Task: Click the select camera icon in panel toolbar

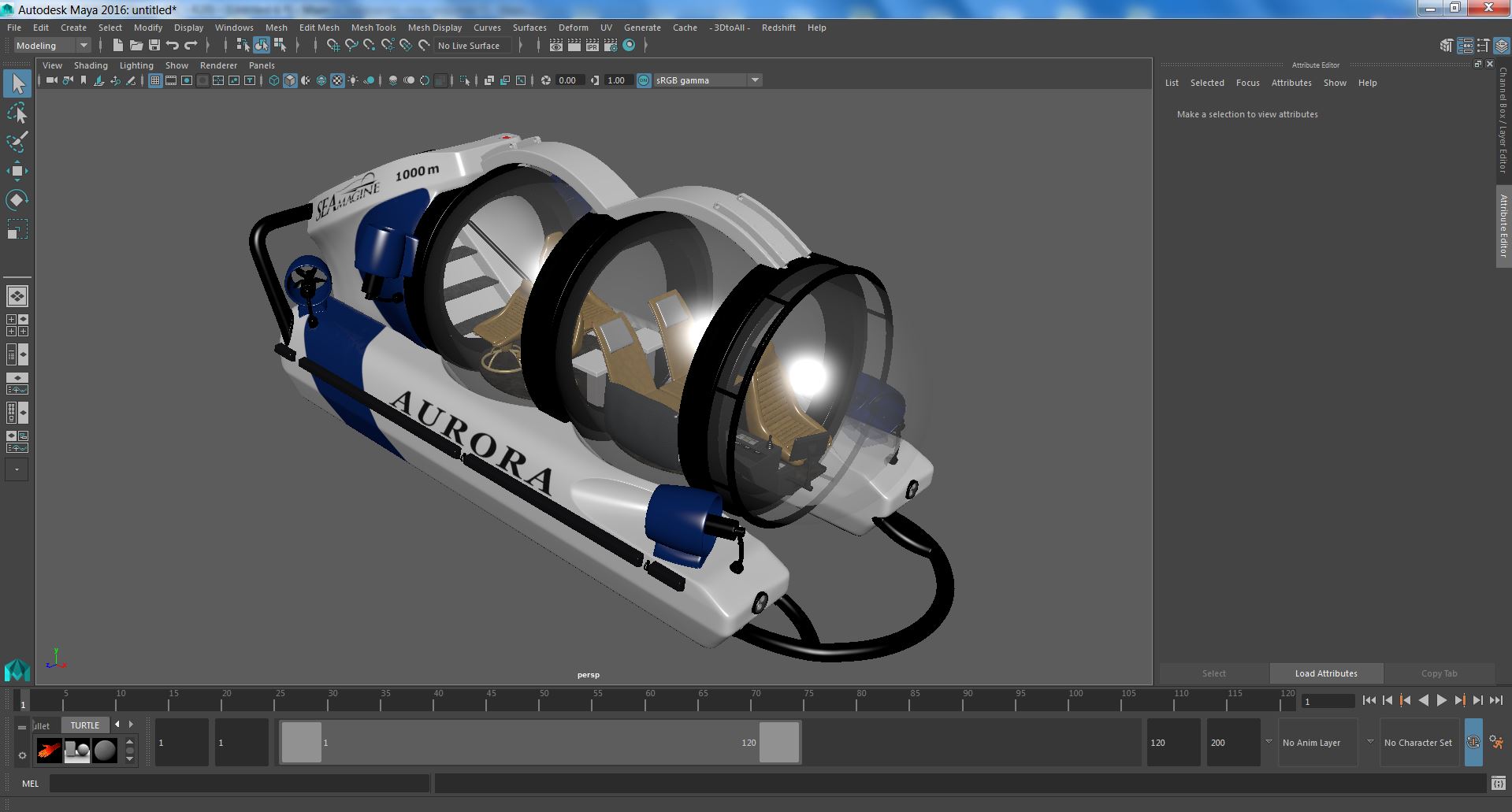Action: tap(52, 80)
